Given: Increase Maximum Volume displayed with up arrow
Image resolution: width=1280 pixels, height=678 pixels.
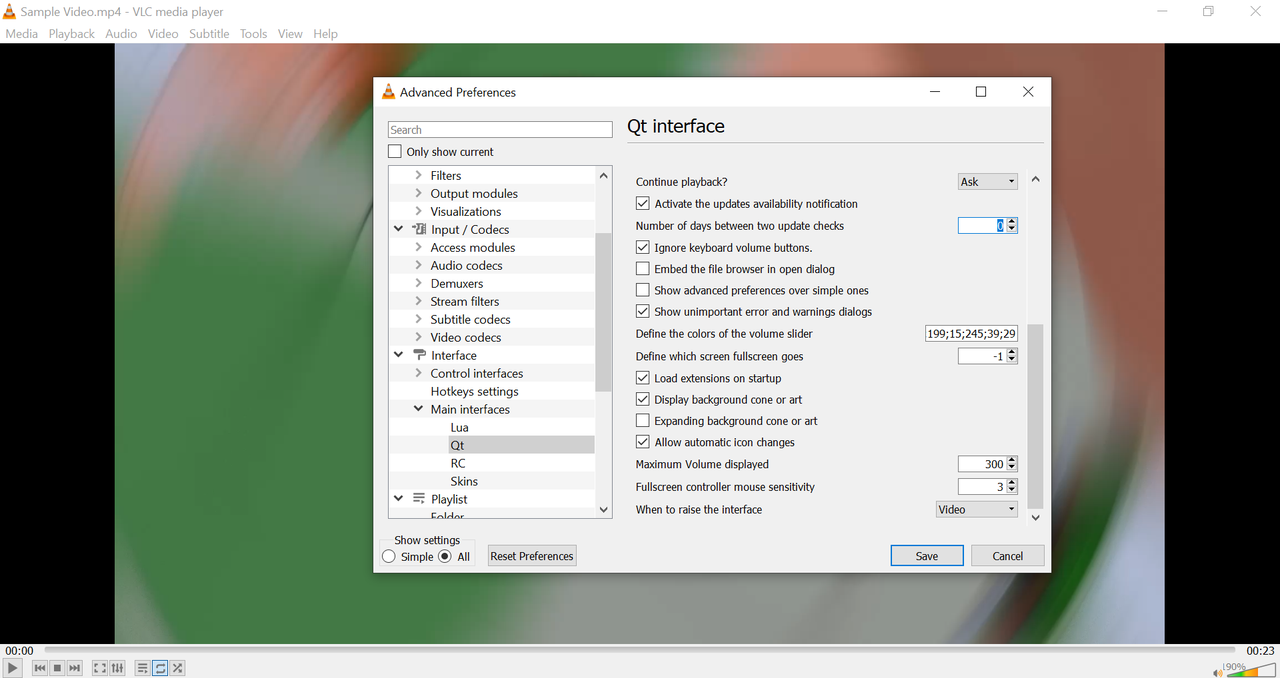Looking at the screenshot, I should click(1012, 460).
